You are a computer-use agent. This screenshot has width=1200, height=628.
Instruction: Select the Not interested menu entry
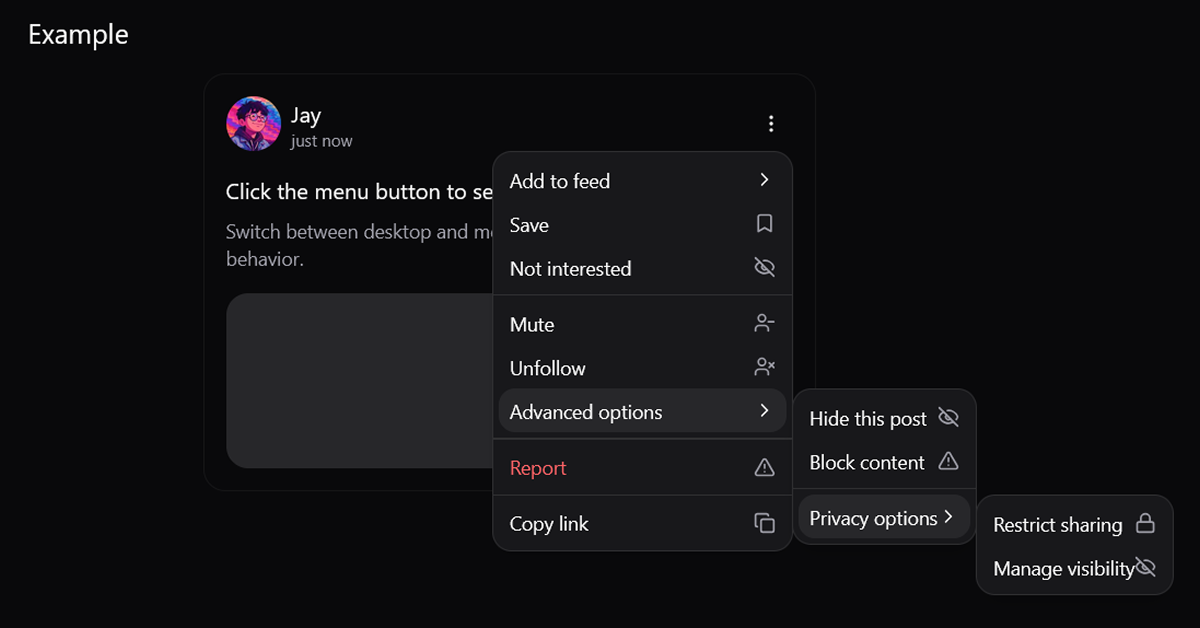click(570, 269)
